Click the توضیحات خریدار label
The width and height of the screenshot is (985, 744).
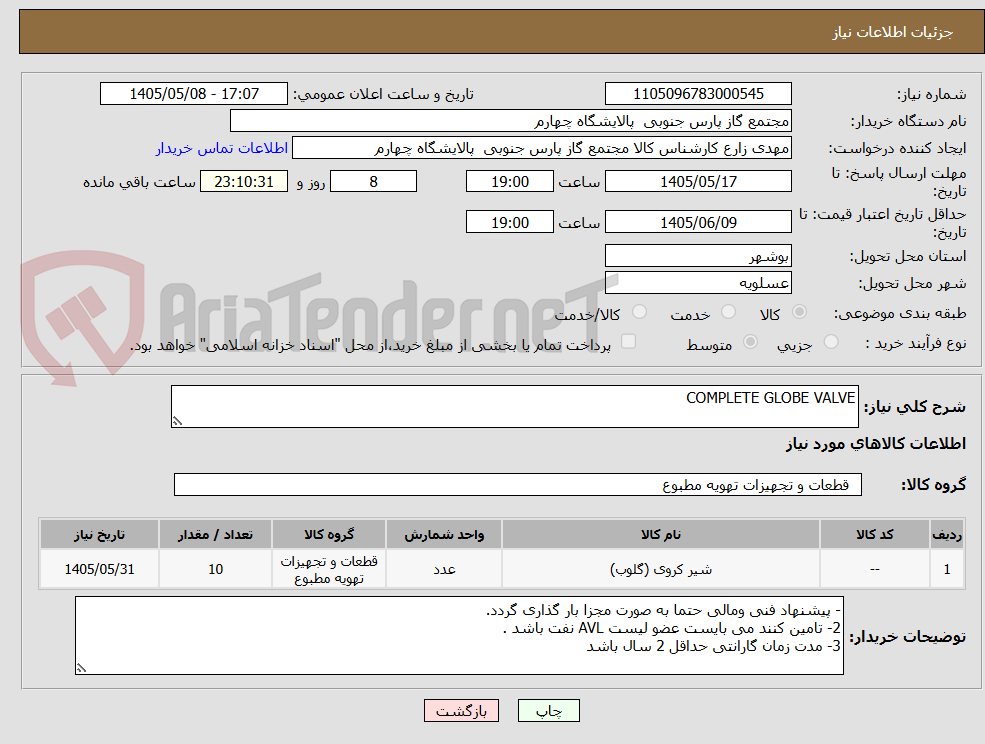click(x=908, y=637)
